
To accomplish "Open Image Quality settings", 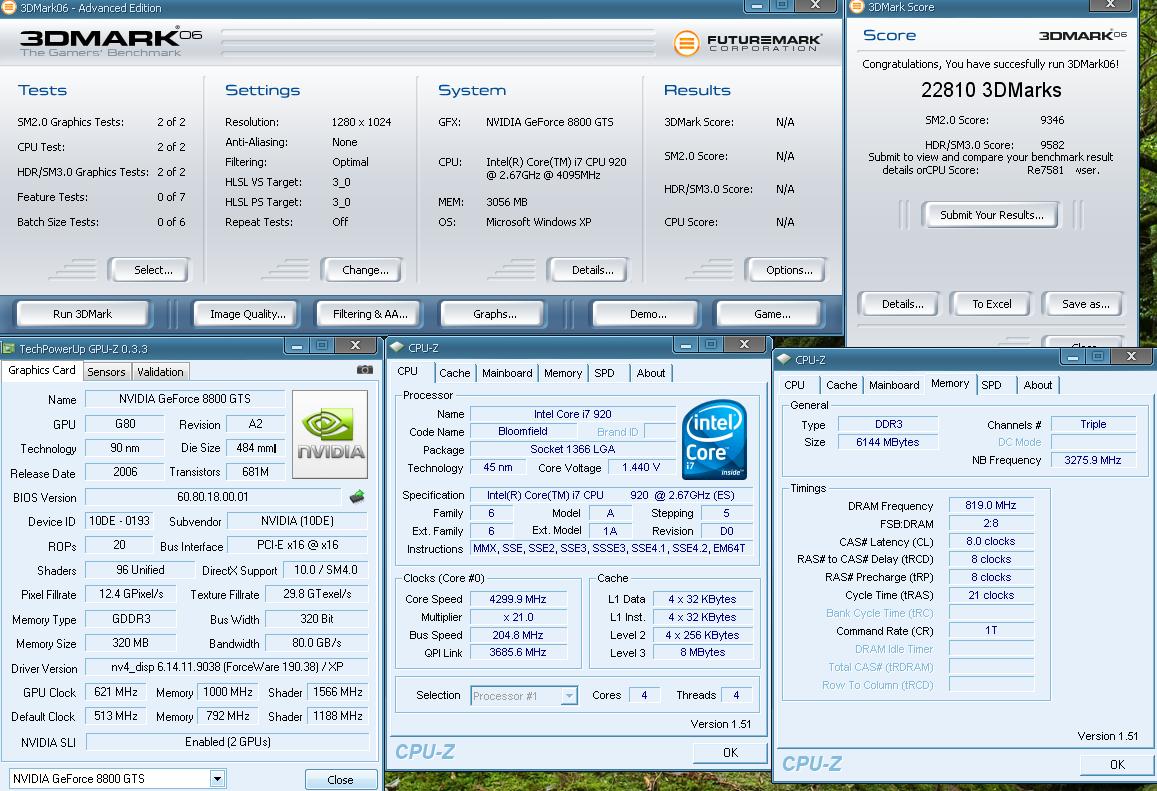I will coord(247,314).
